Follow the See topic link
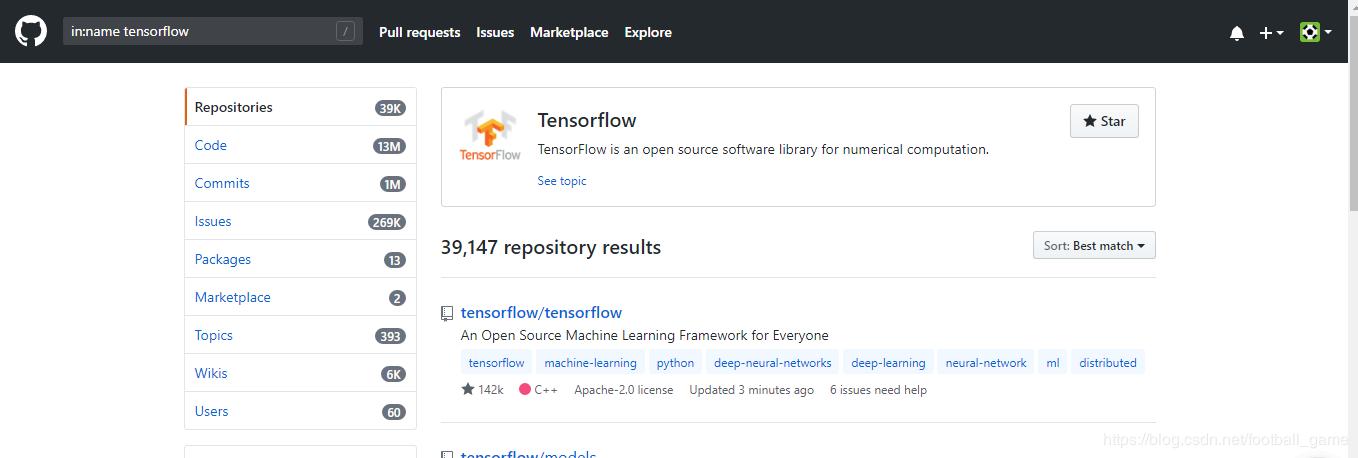Viewport: 1358px width, 458px height. [x=562, y=181]
